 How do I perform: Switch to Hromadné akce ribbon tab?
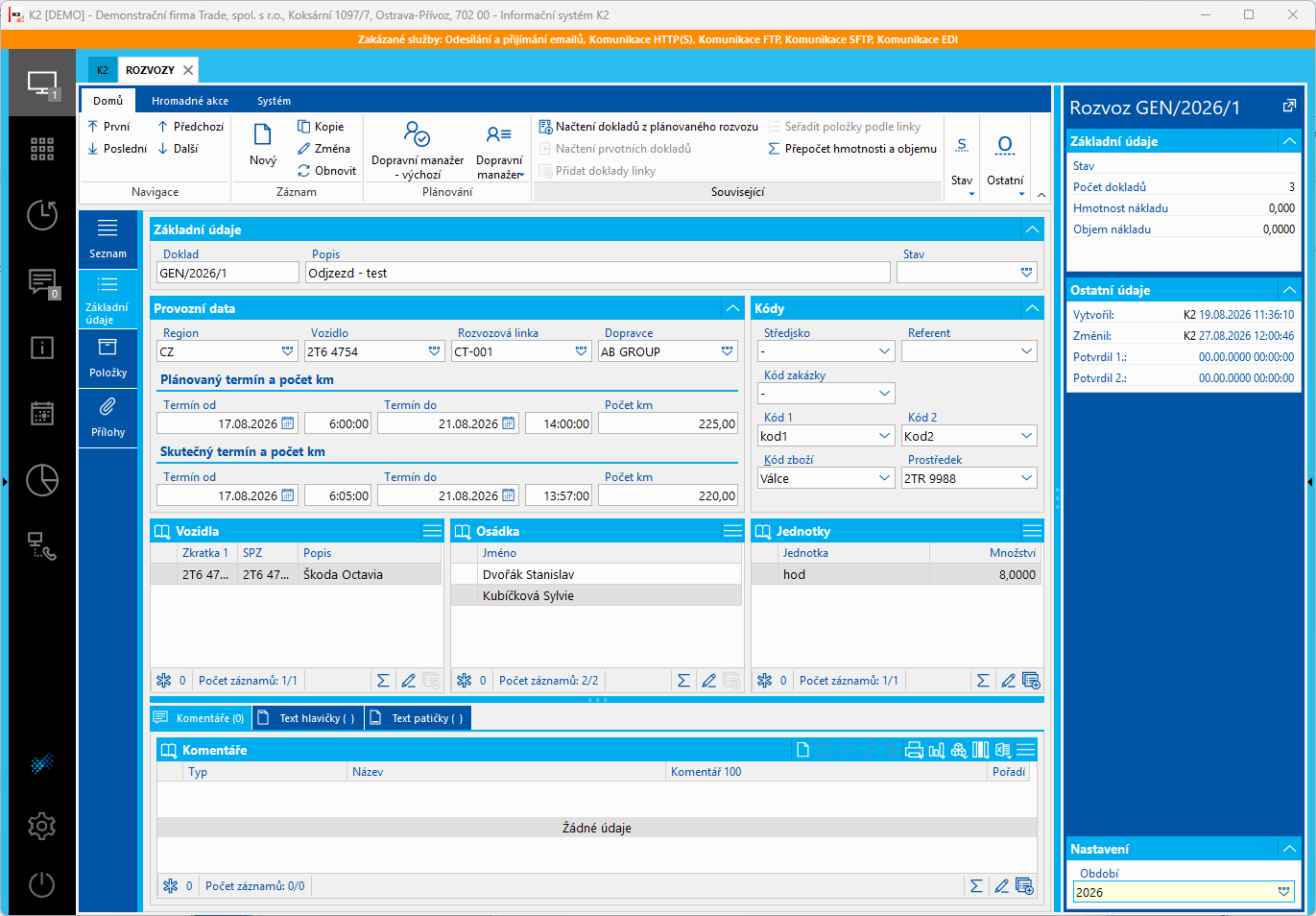pos(190,101)
